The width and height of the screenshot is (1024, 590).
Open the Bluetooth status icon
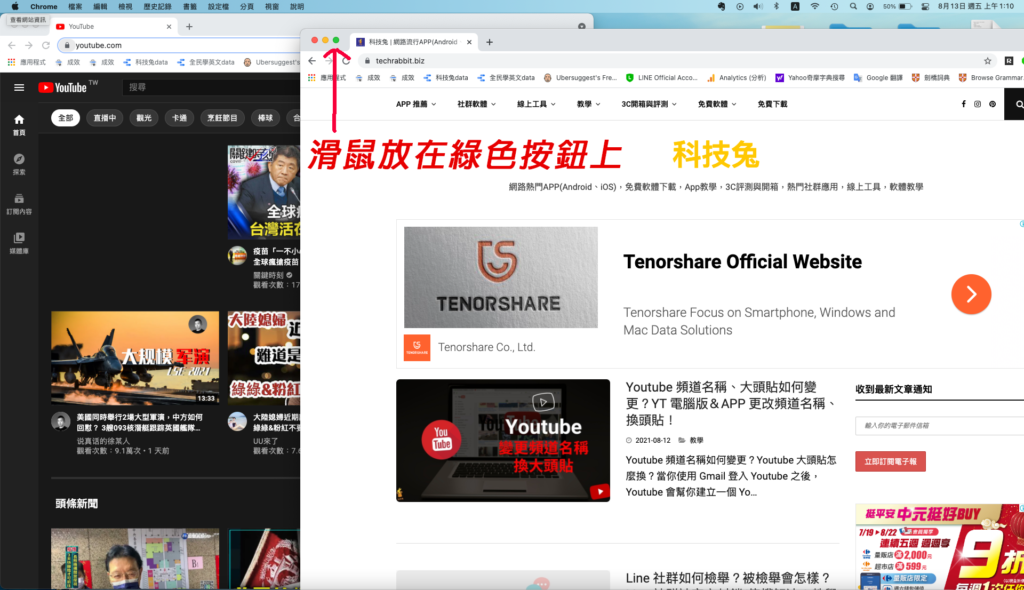(776, 7)
